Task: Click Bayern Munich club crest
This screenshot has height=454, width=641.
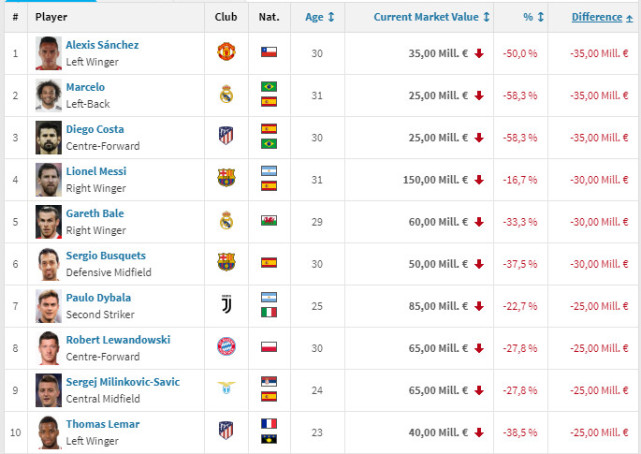Action: 226,346
